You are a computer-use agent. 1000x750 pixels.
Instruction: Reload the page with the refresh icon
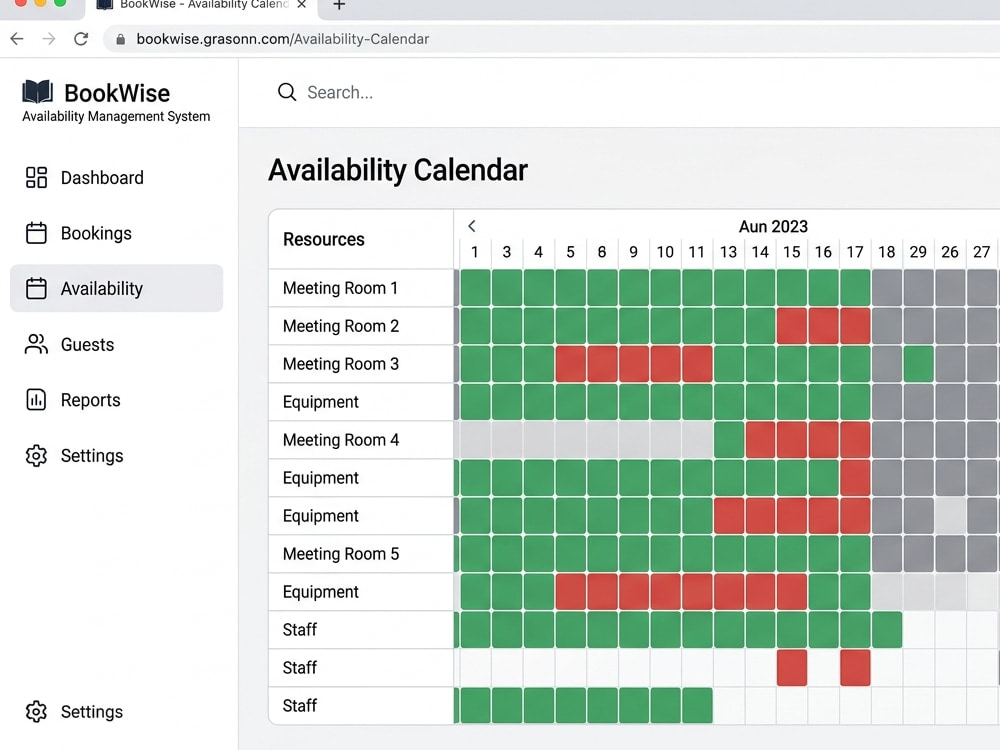[x=81, y=39]
